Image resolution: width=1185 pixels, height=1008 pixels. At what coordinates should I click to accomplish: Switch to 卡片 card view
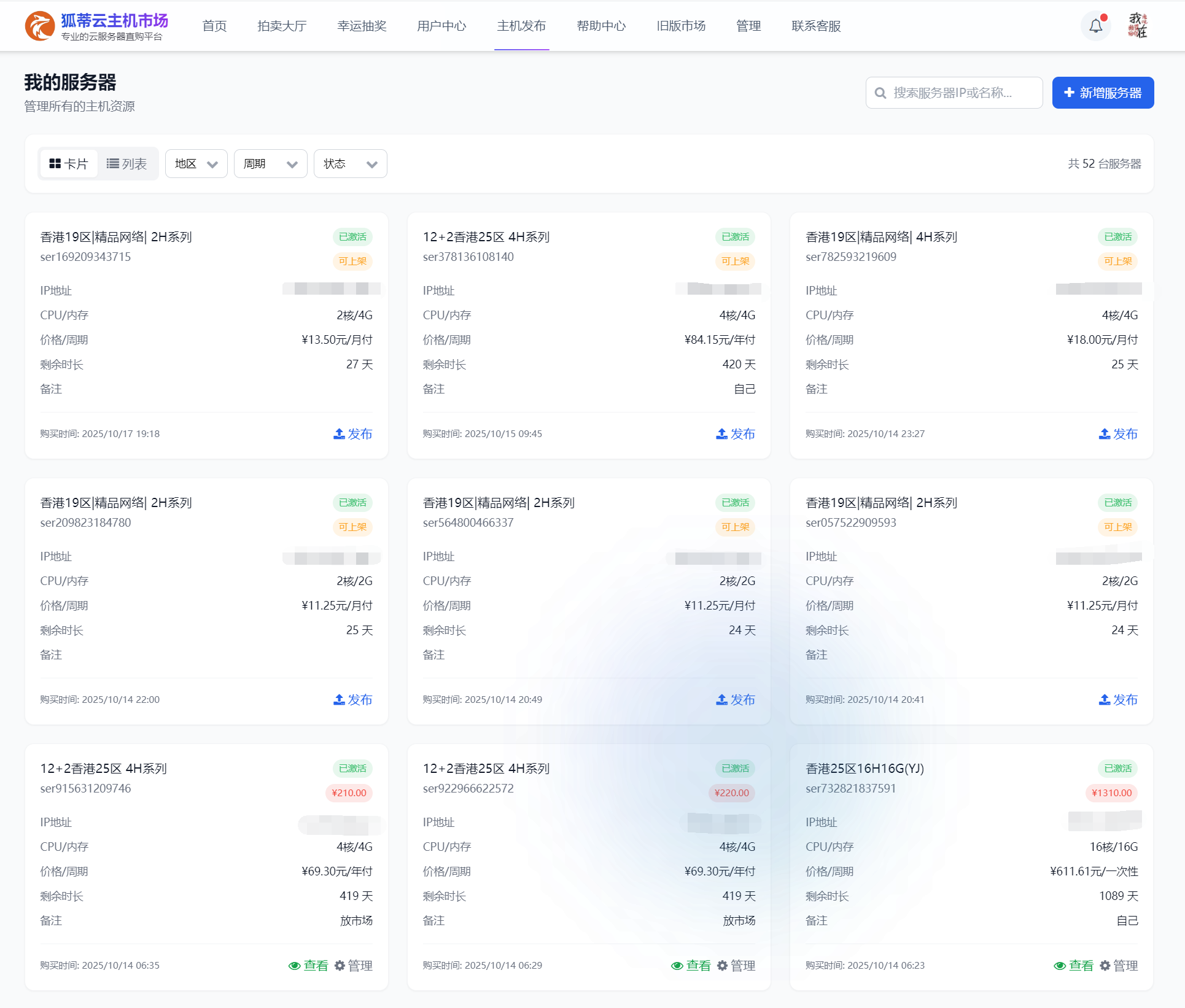click(69, 164)
